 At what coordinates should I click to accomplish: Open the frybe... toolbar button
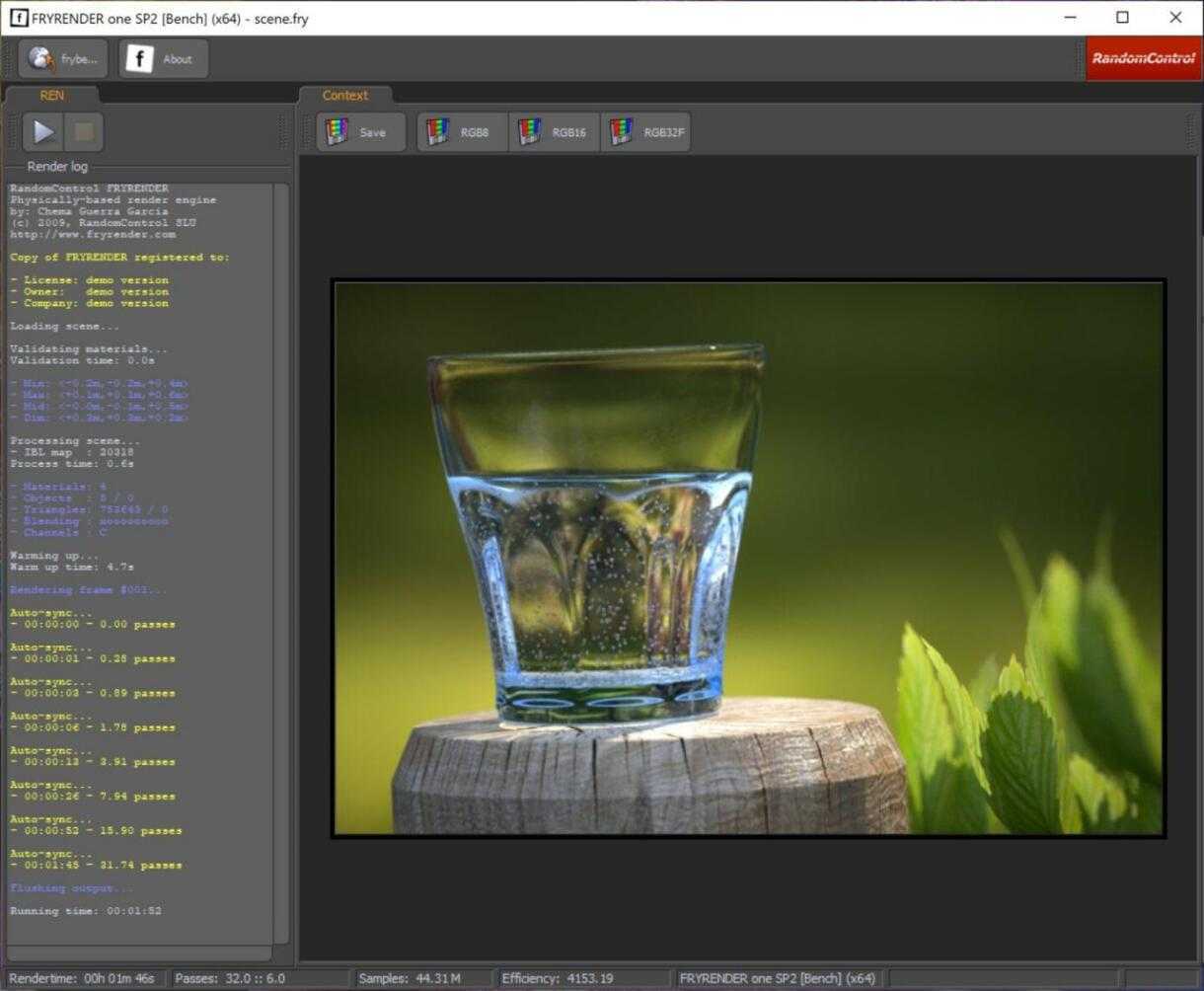tap(63, 59)
